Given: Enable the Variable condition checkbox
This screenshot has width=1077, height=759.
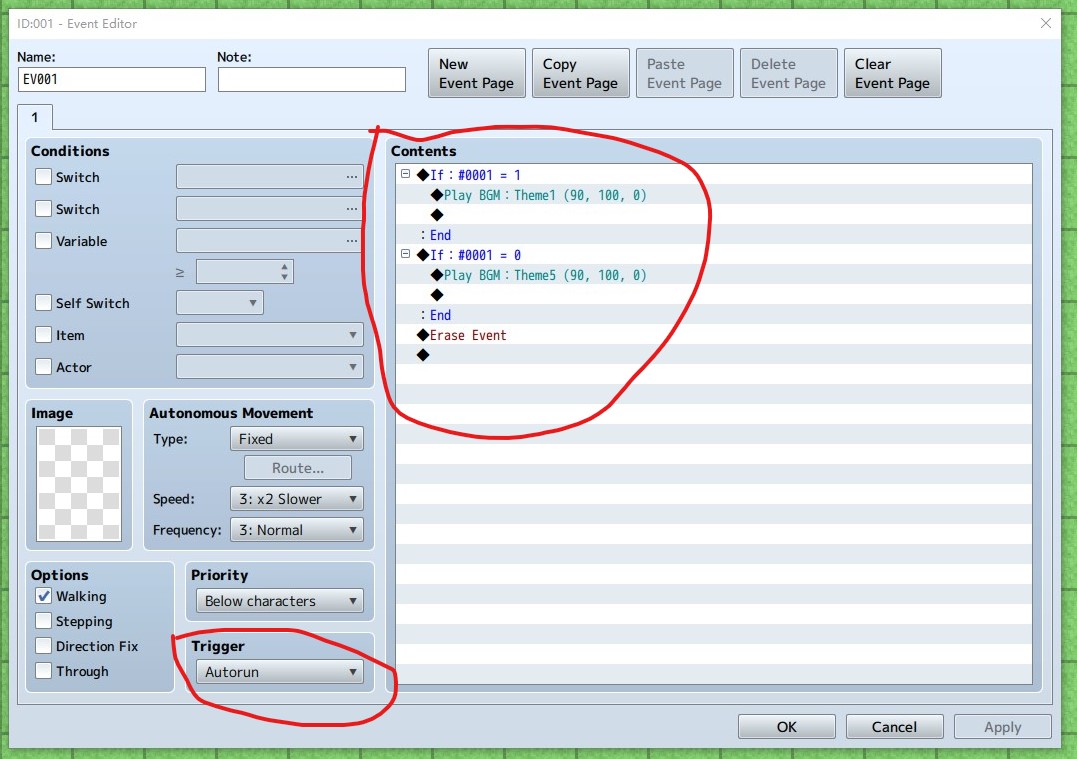Looking at the screenshot, I should coord(43,240).
